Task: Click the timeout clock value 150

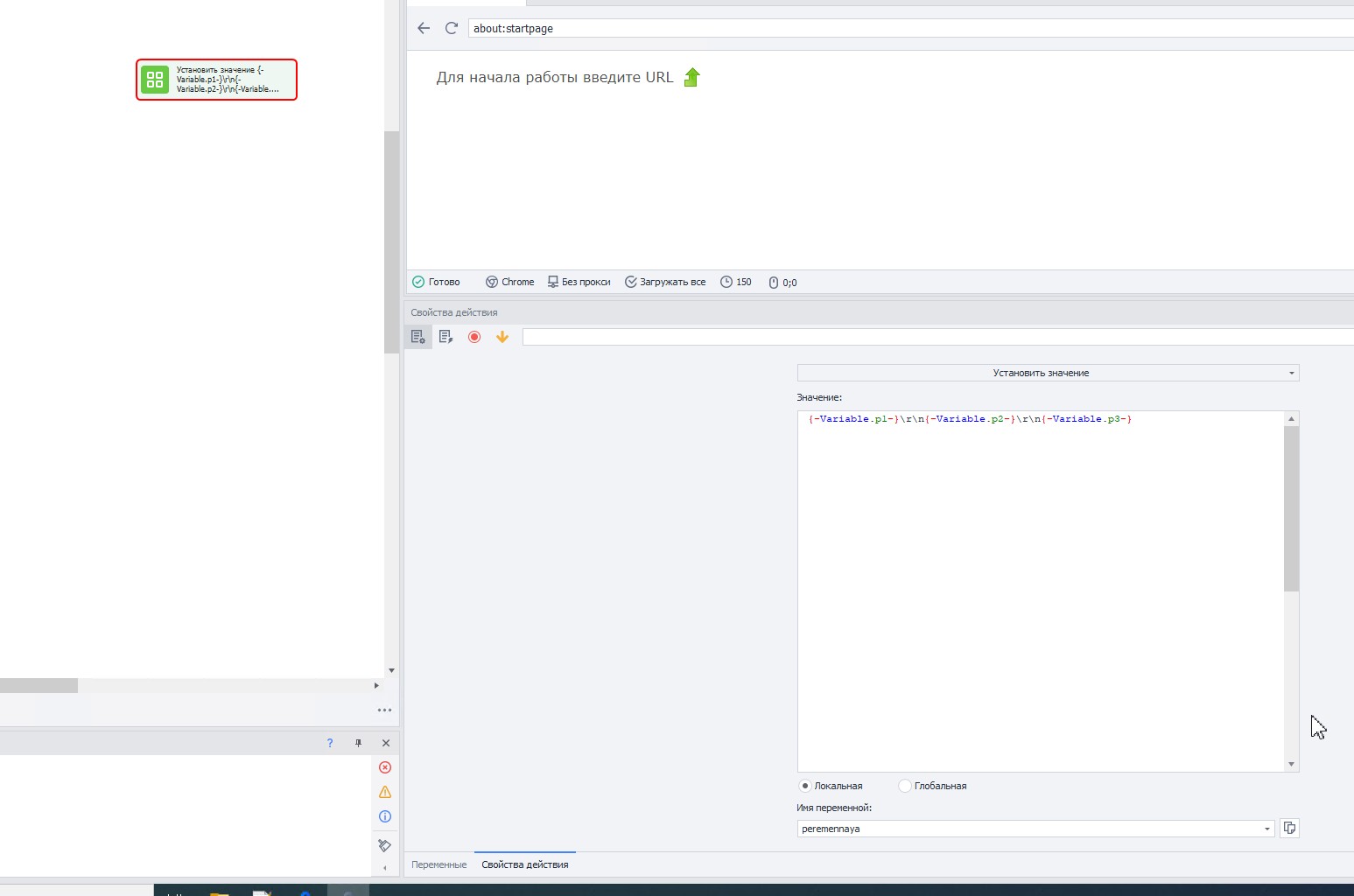Action: click(736, 282)
